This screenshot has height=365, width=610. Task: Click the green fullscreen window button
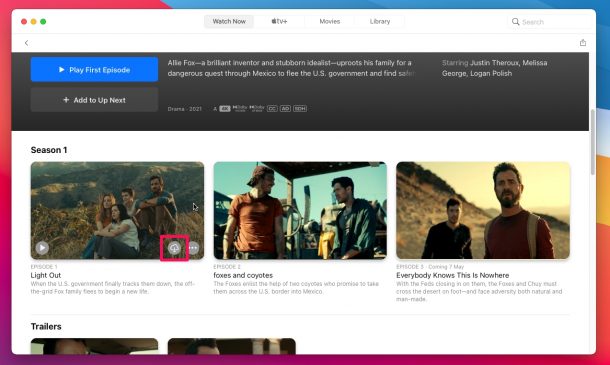43,21
